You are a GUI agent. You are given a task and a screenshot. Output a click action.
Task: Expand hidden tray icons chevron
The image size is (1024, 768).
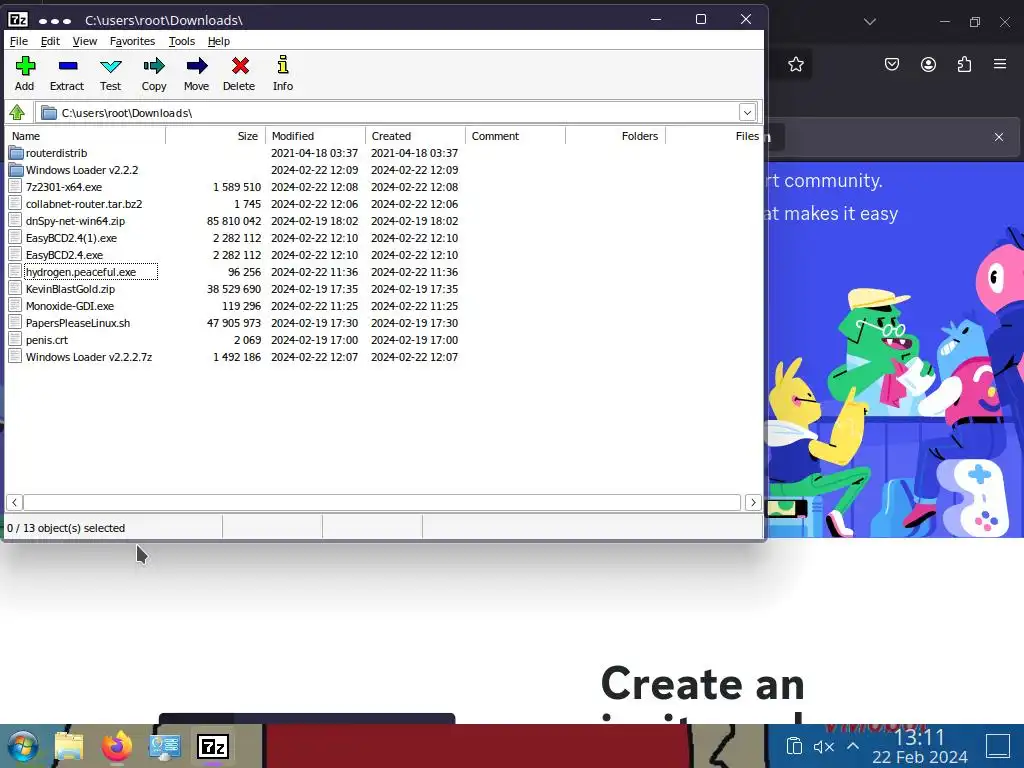point(853,746)
